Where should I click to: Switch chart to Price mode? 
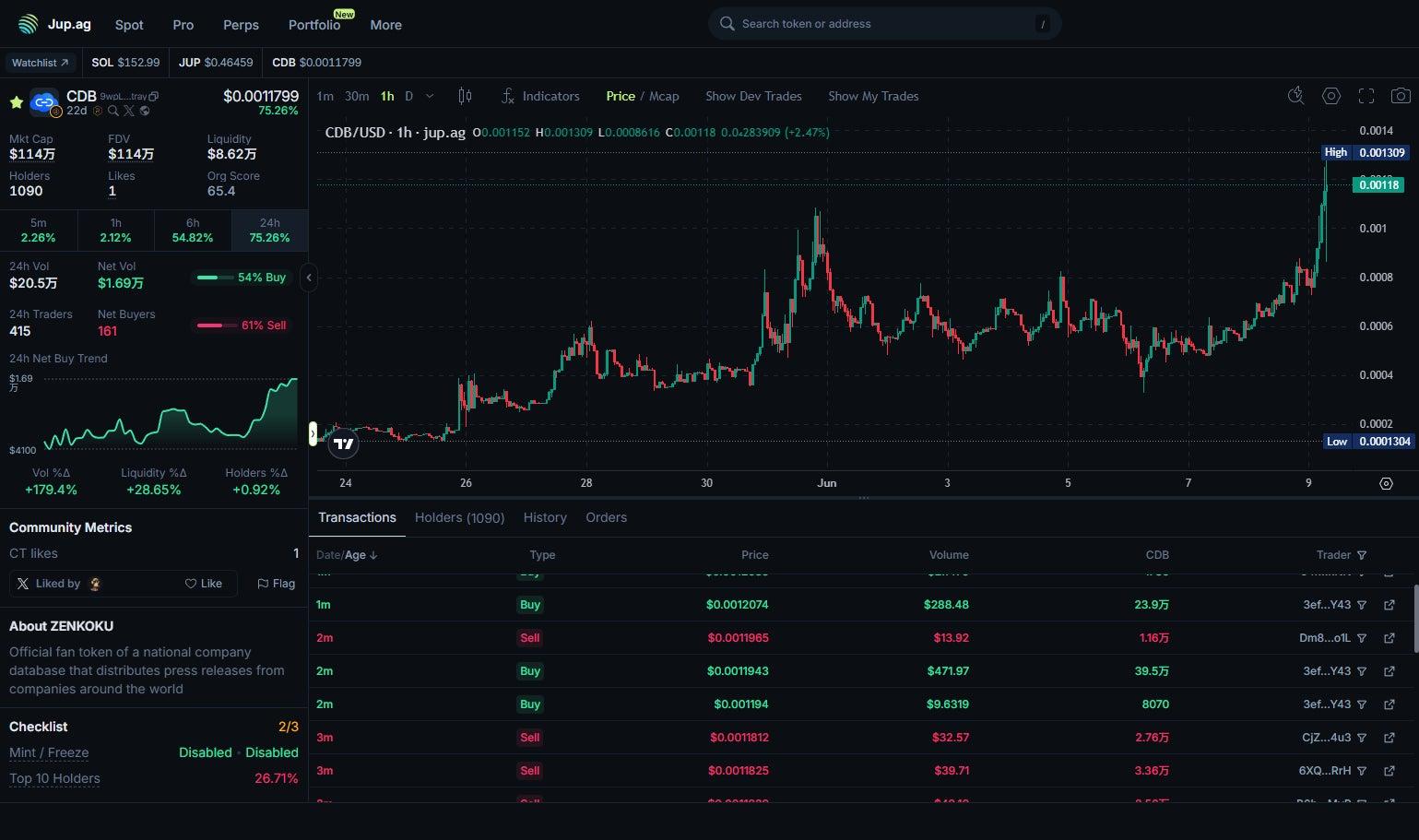pos(621,96)
